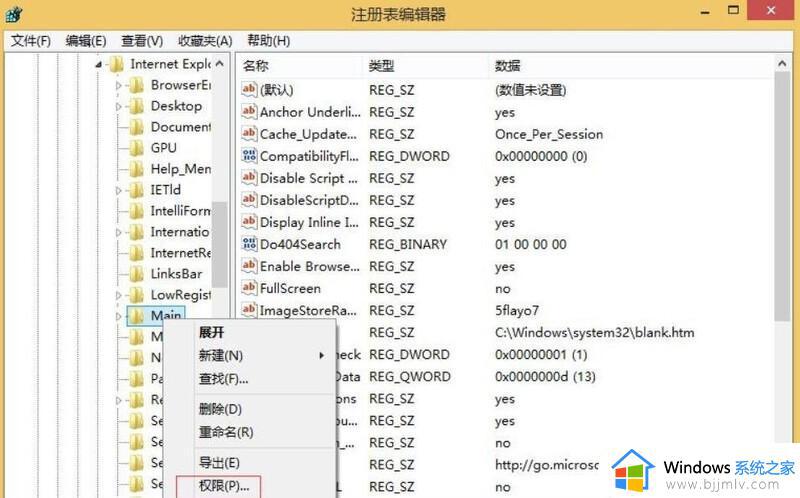Click the LinksBar key folder icon

(136, 274)
